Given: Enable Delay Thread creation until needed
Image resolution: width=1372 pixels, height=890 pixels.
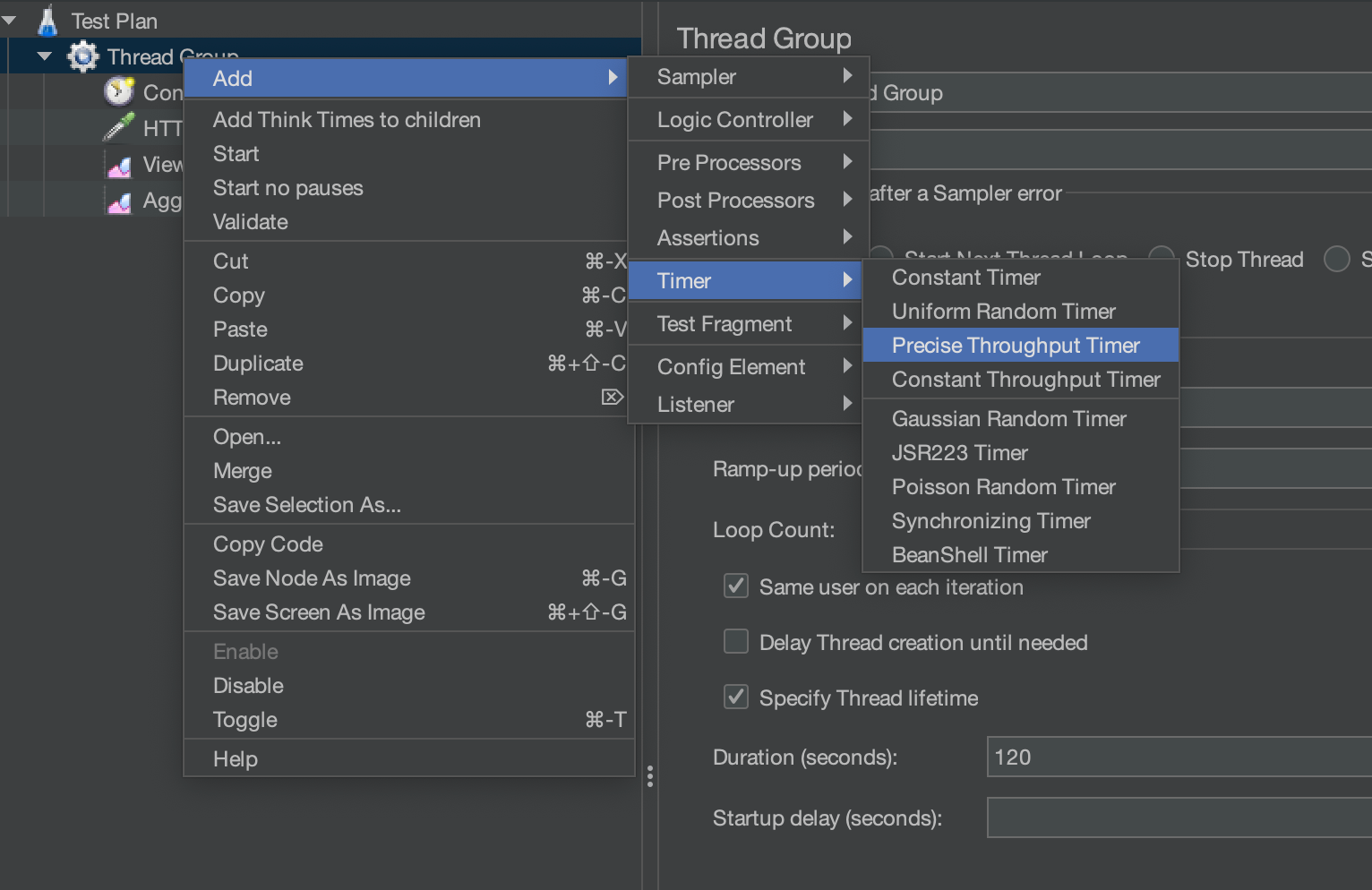Looking at the screenshot, I should pyautogui.click(x=736, y=642).
